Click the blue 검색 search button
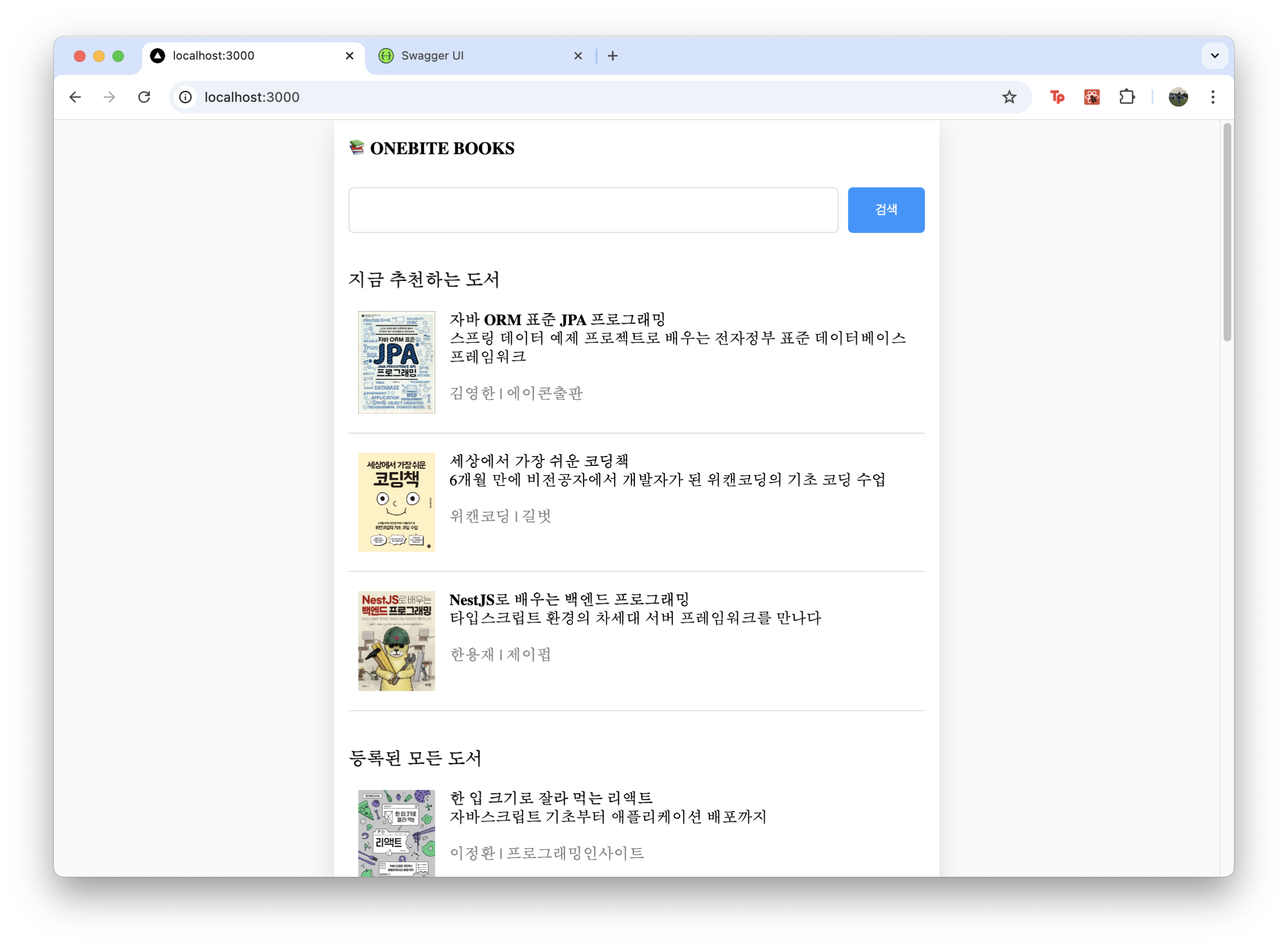The height and width of the screenshot is (948, 1288). tap(886, 210)
